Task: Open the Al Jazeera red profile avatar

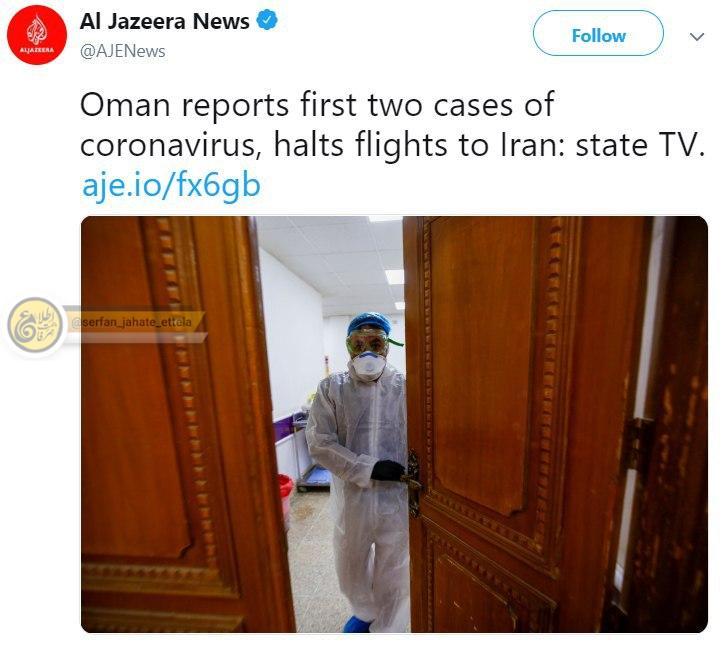Action: click(37, 35)
